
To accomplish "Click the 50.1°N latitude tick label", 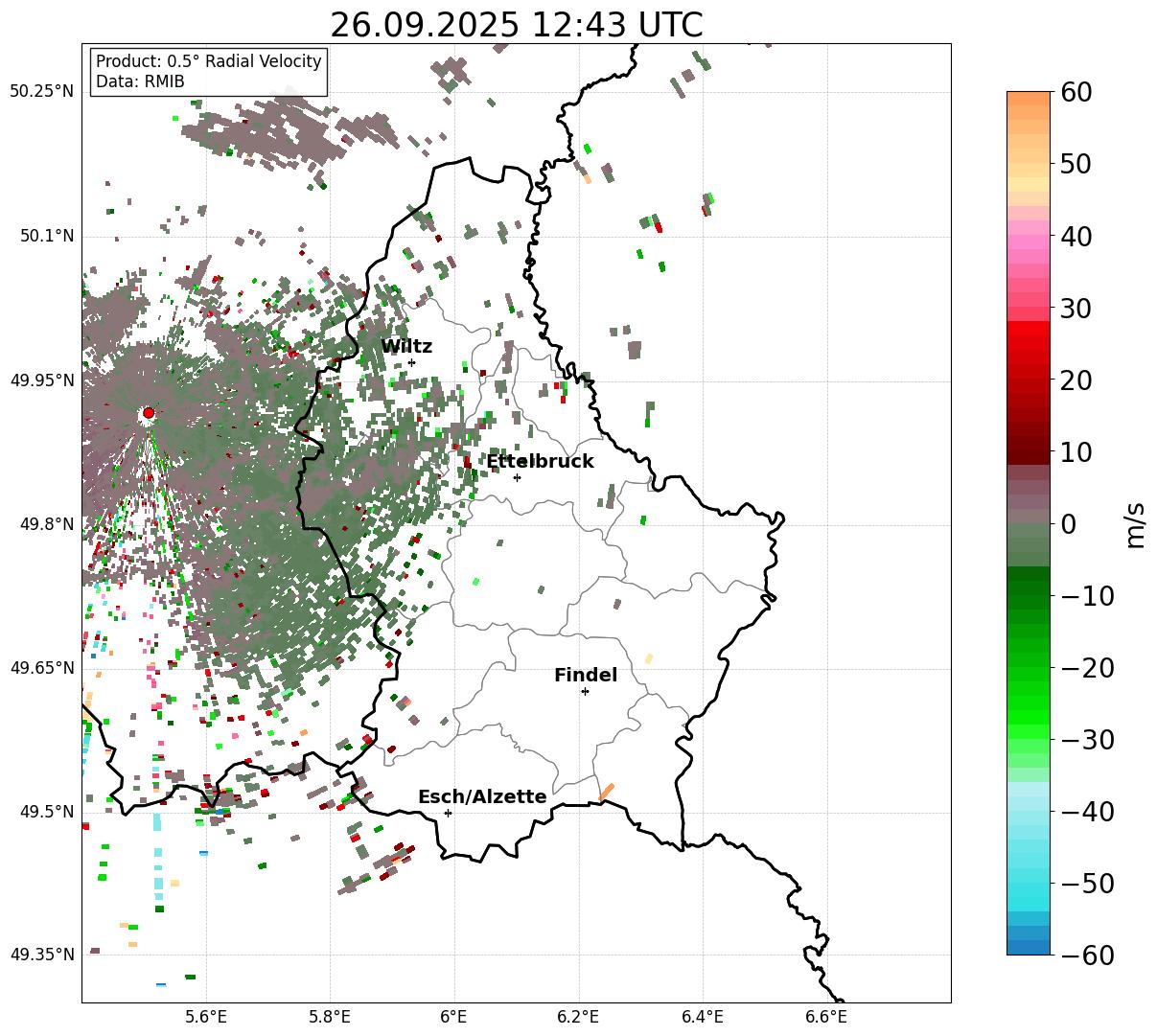I will pos(45,236).
